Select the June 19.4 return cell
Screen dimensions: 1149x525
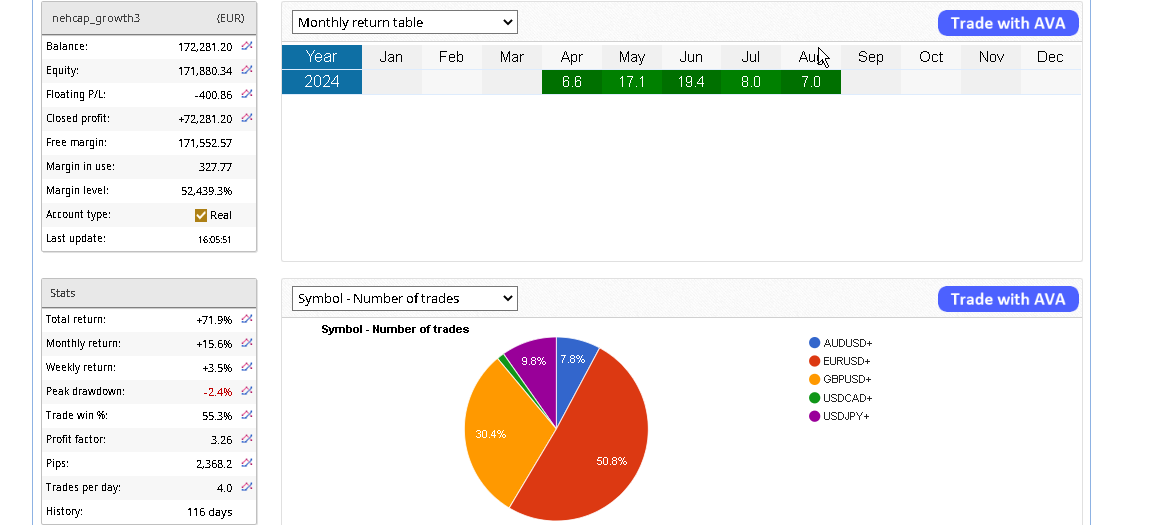[x=691, y=82]
